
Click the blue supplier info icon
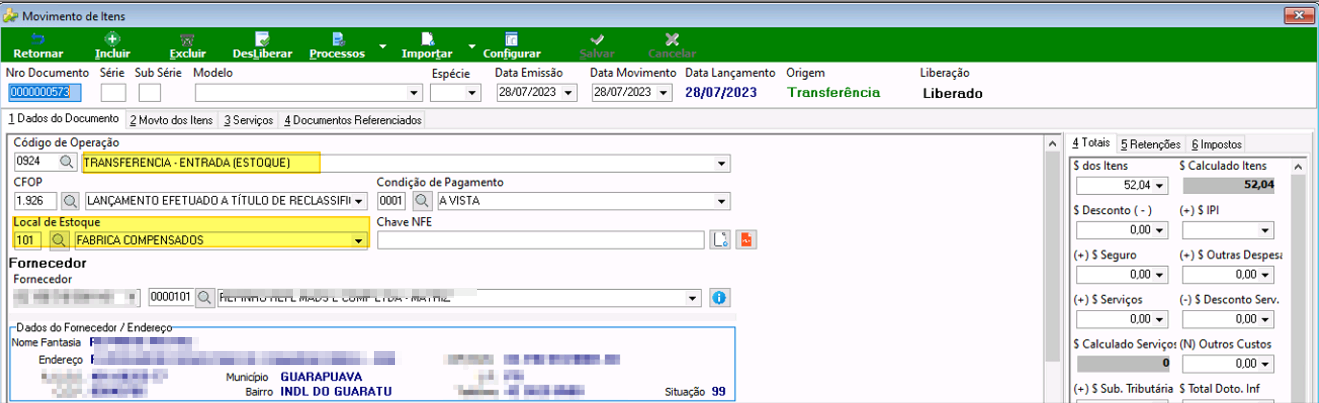(719, 298)
